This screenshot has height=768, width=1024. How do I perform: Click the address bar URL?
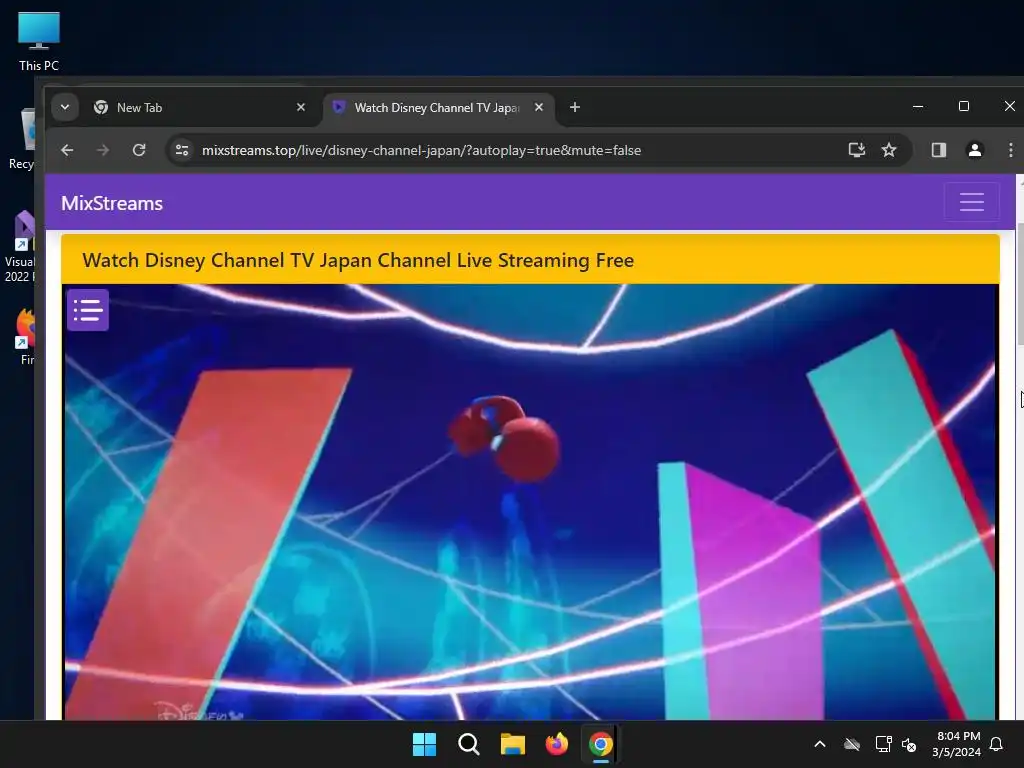421,150
